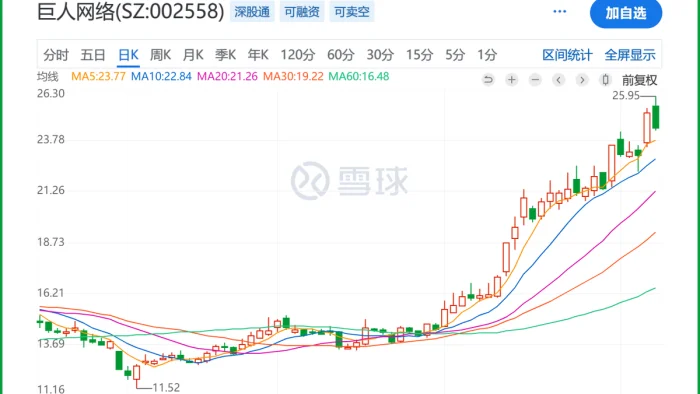Click the 25.95 high price marker
The width and height of the screenshot is (700, 394).
626,95
